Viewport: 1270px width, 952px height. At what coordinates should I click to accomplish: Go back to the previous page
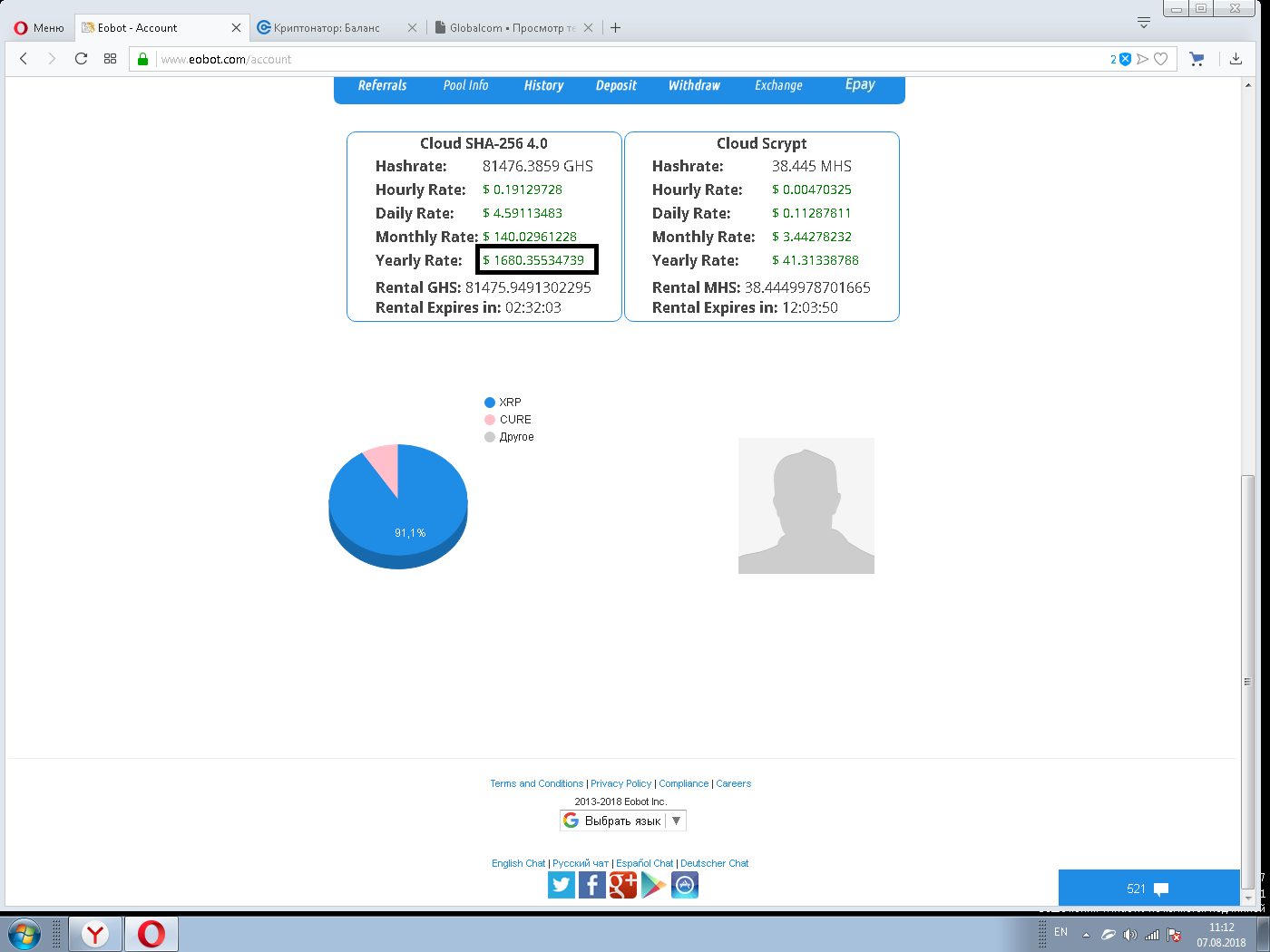point(24,59)
